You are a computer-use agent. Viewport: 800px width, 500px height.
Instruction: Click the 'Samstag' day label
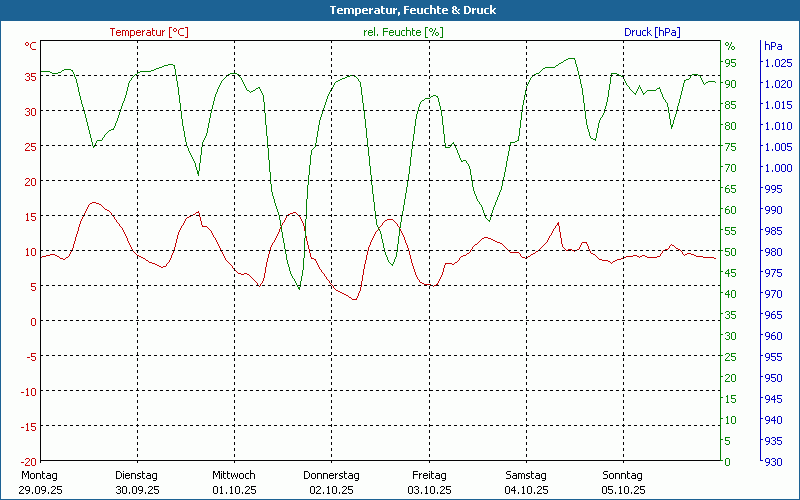[526, 475]
